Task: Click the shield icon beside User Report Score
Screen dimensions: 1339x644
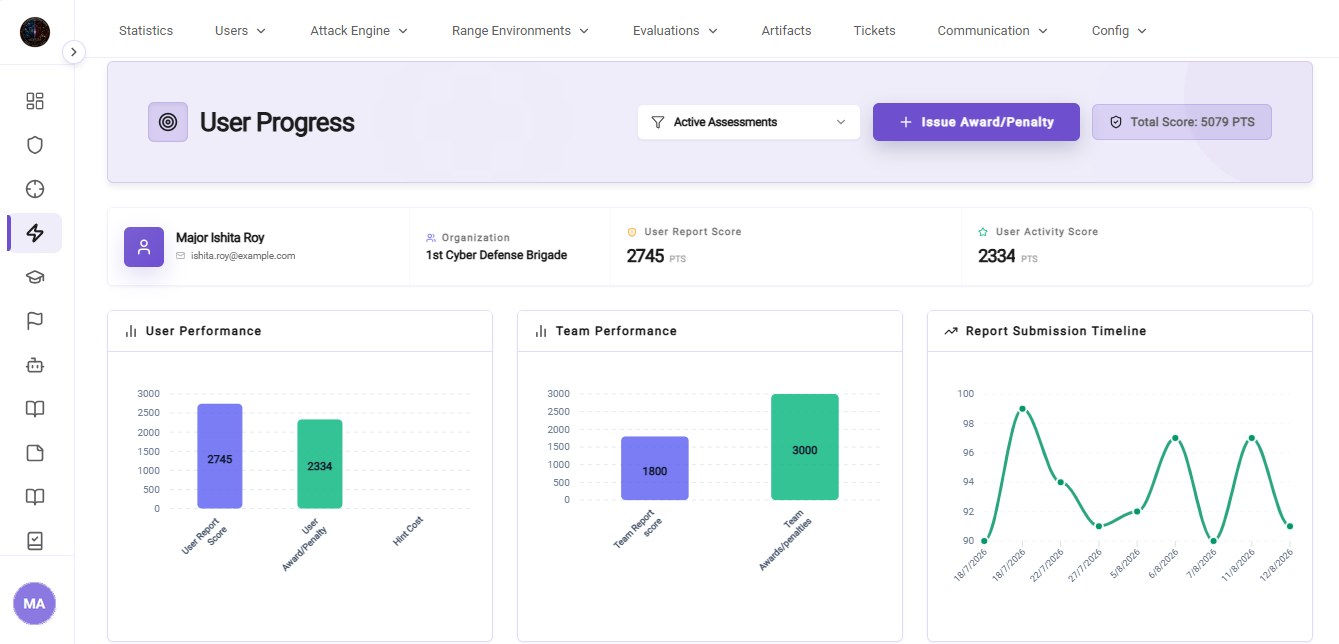Action: [632, 232]
